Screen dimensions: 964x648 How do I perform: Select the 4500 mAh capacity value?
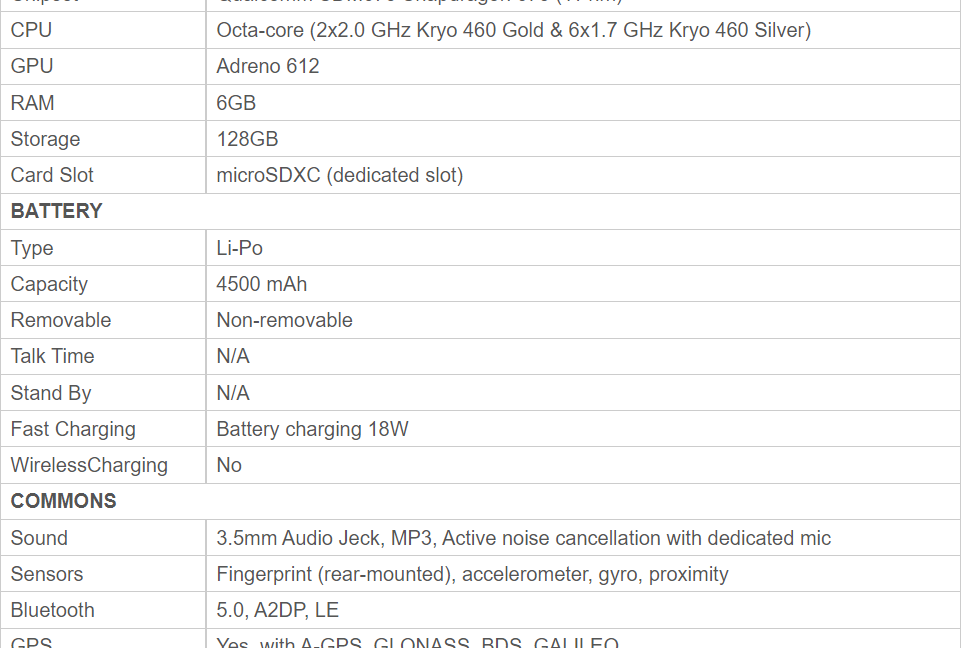(261, 284)
